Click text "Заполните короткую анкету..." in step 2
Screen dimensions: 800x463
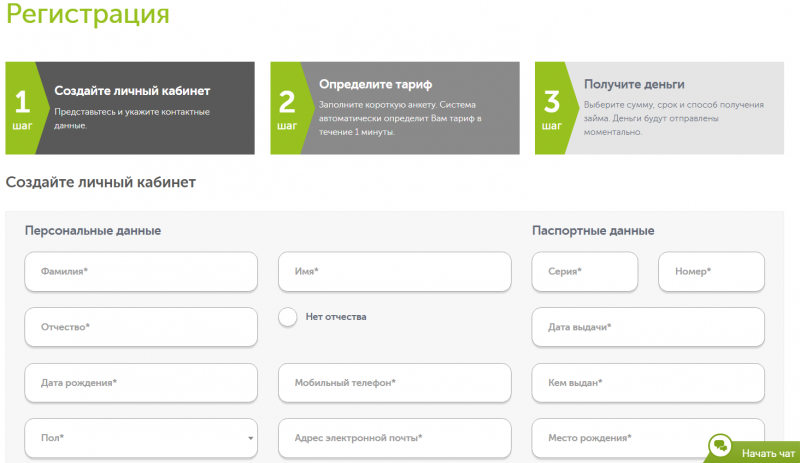400,118
